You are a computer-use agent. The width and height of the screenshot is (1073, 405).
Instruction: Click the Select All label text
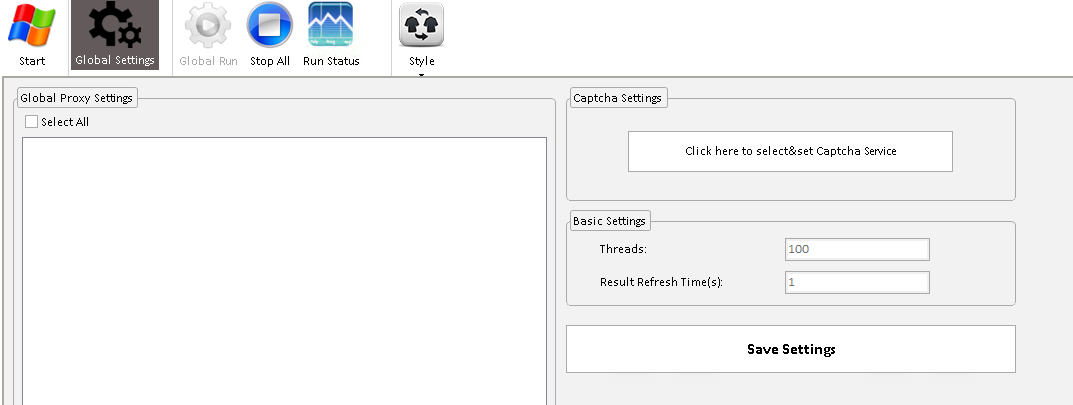click(x=65, y=122)
